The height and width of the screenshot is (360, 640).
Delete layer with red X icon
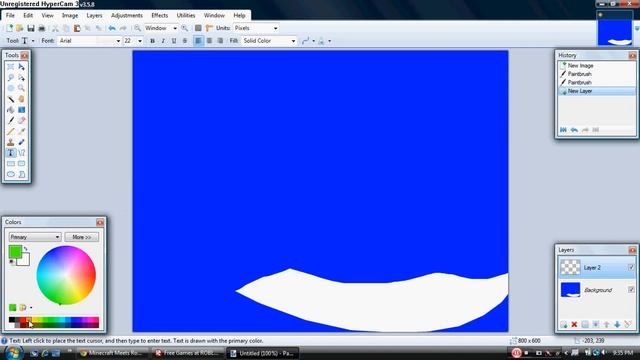tap(574, 324)
